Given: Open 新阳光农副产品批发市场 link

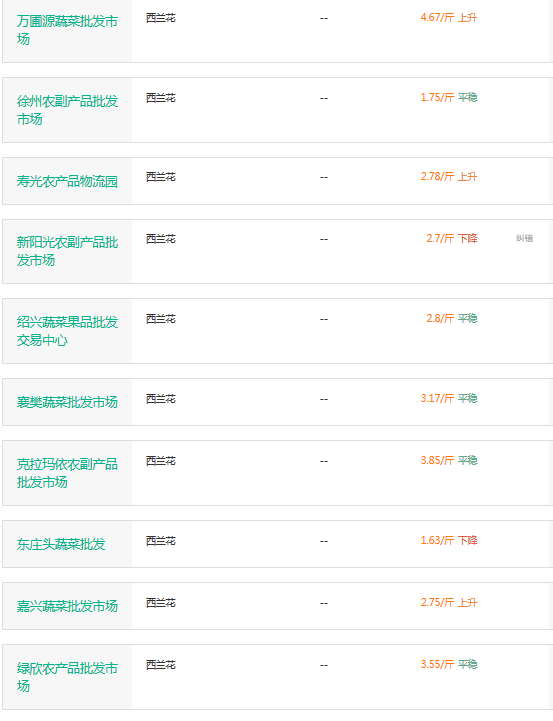Looking at the screenshot, I should (67, 251).
